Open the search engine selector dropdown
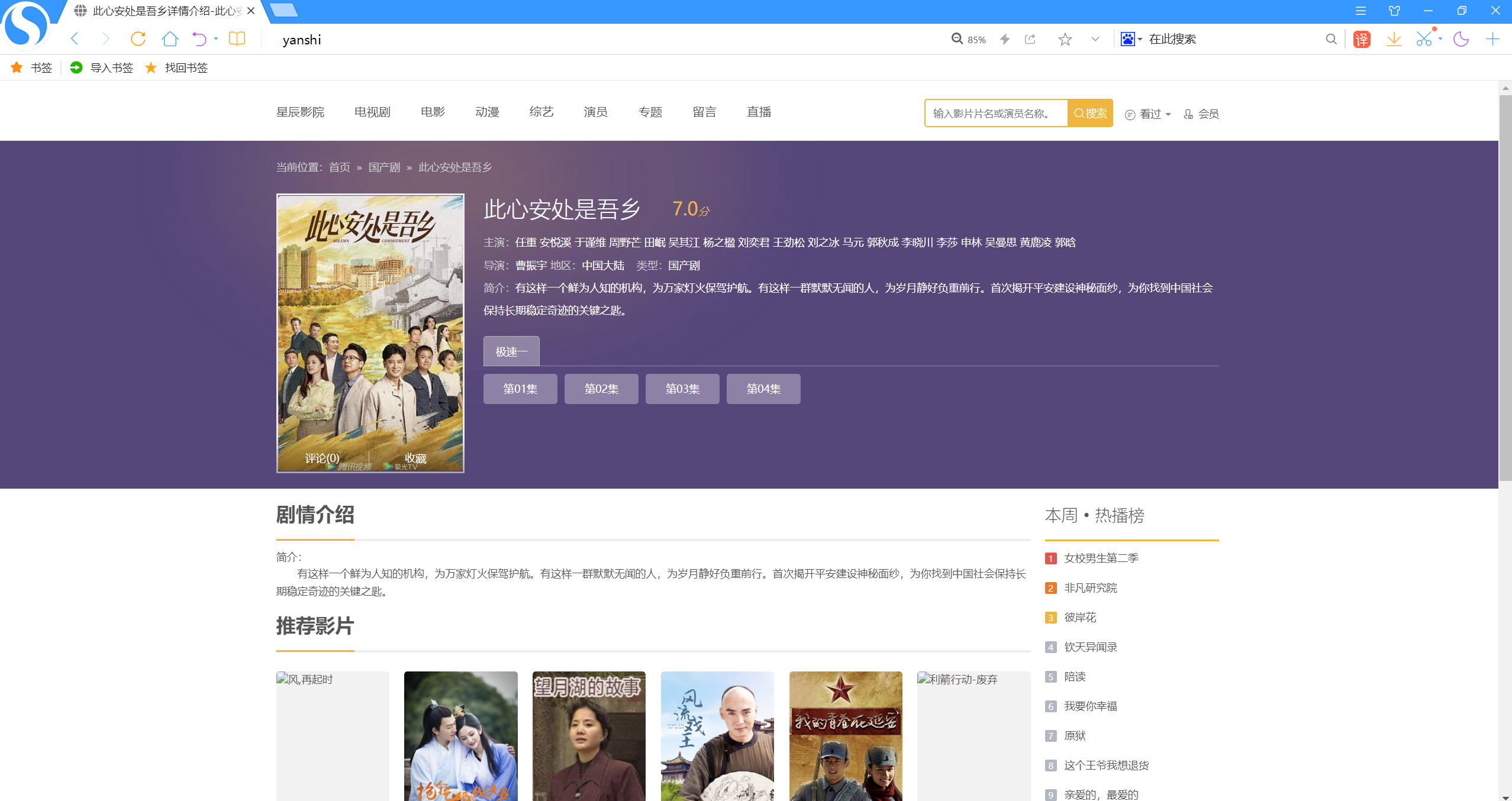The height and width of the screenshot is (801, 1512). coord(1131,39)
